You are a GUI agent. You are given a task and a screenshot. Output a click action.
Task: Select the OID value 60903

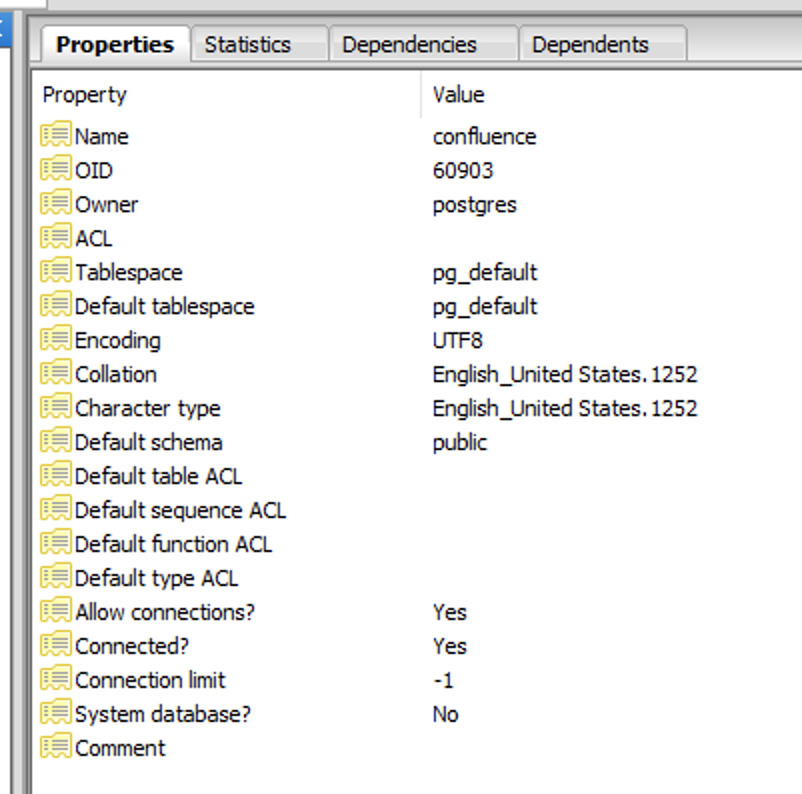coord(463,170)
